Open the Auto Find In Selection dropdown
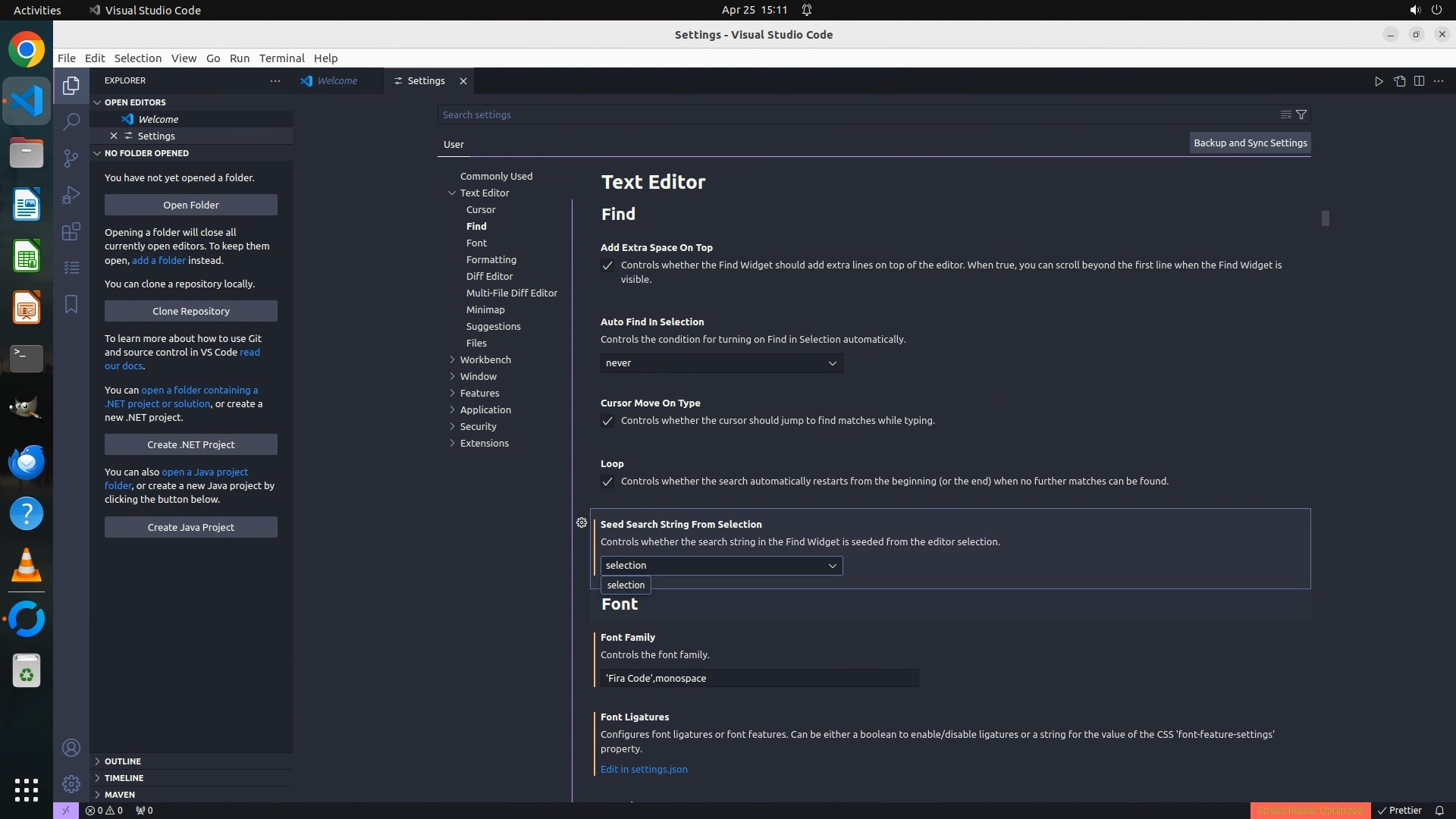This screenshot has width=1456, height=819. (x=721, y=363)
